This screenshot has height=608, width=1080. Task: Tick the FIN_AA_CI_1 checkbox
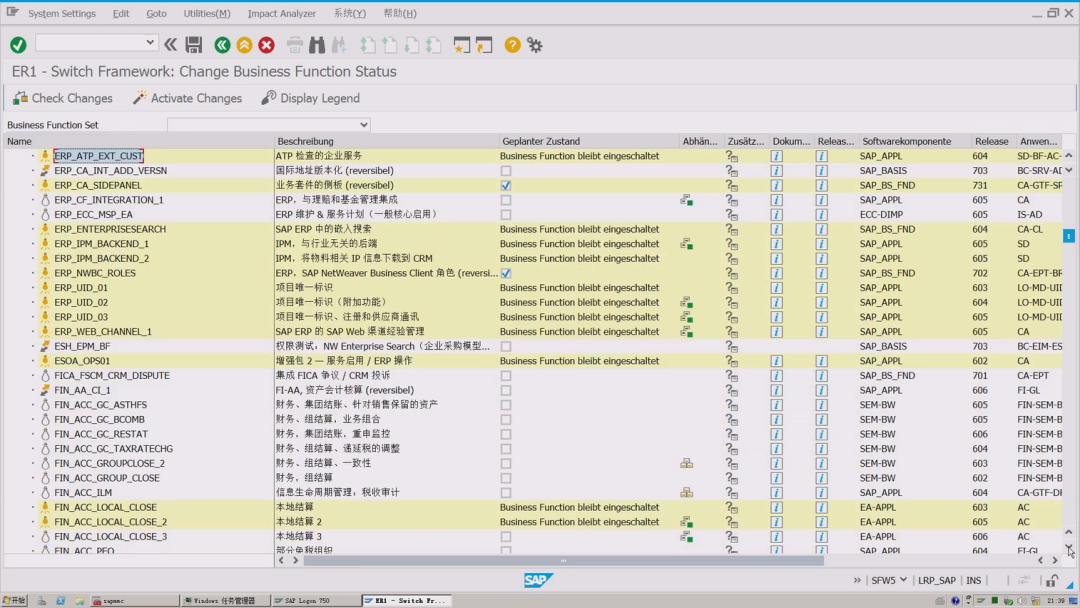[x=506, y=390]
